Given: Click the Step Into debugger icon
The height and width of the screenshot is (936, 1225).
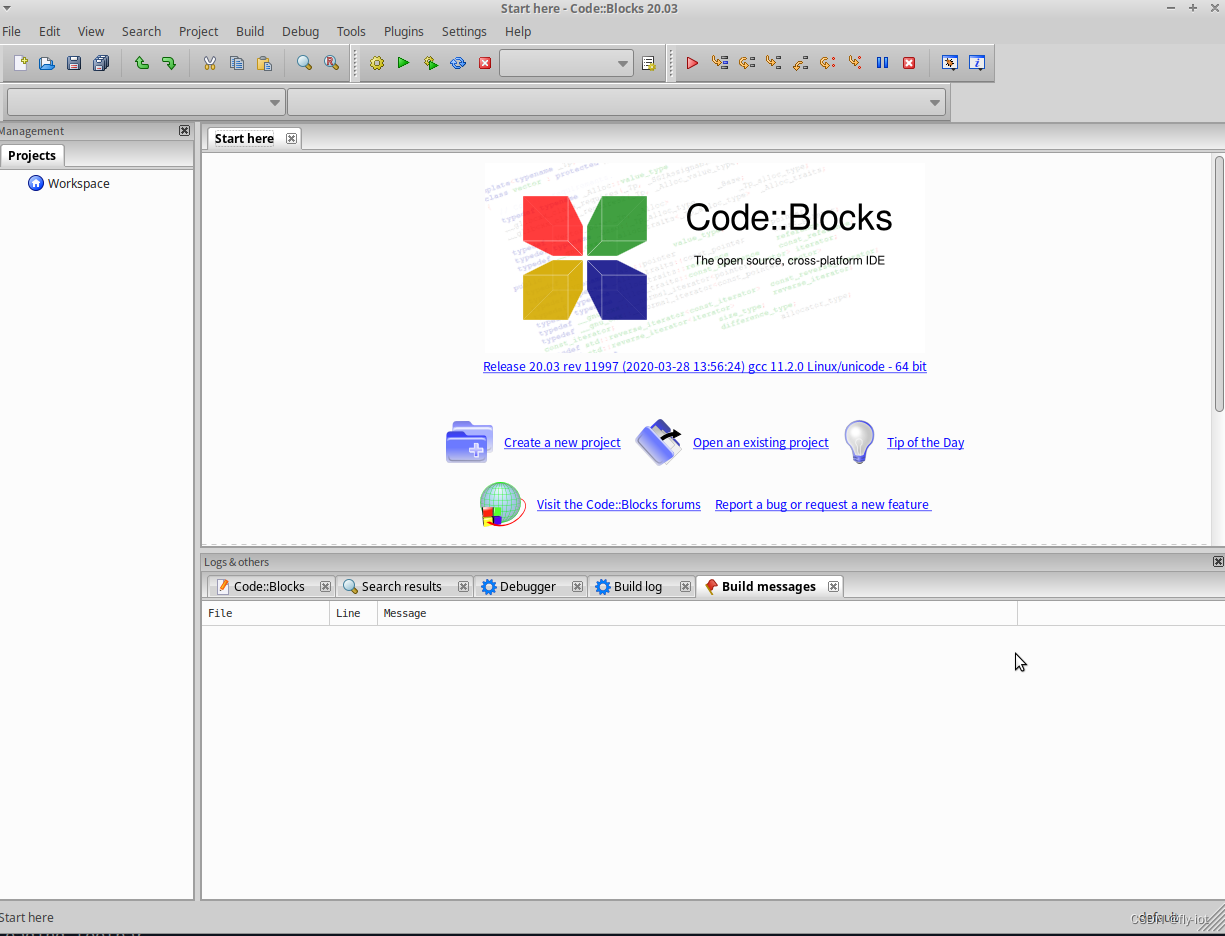Looking at the screenshot, I should (x=773, y=62).
